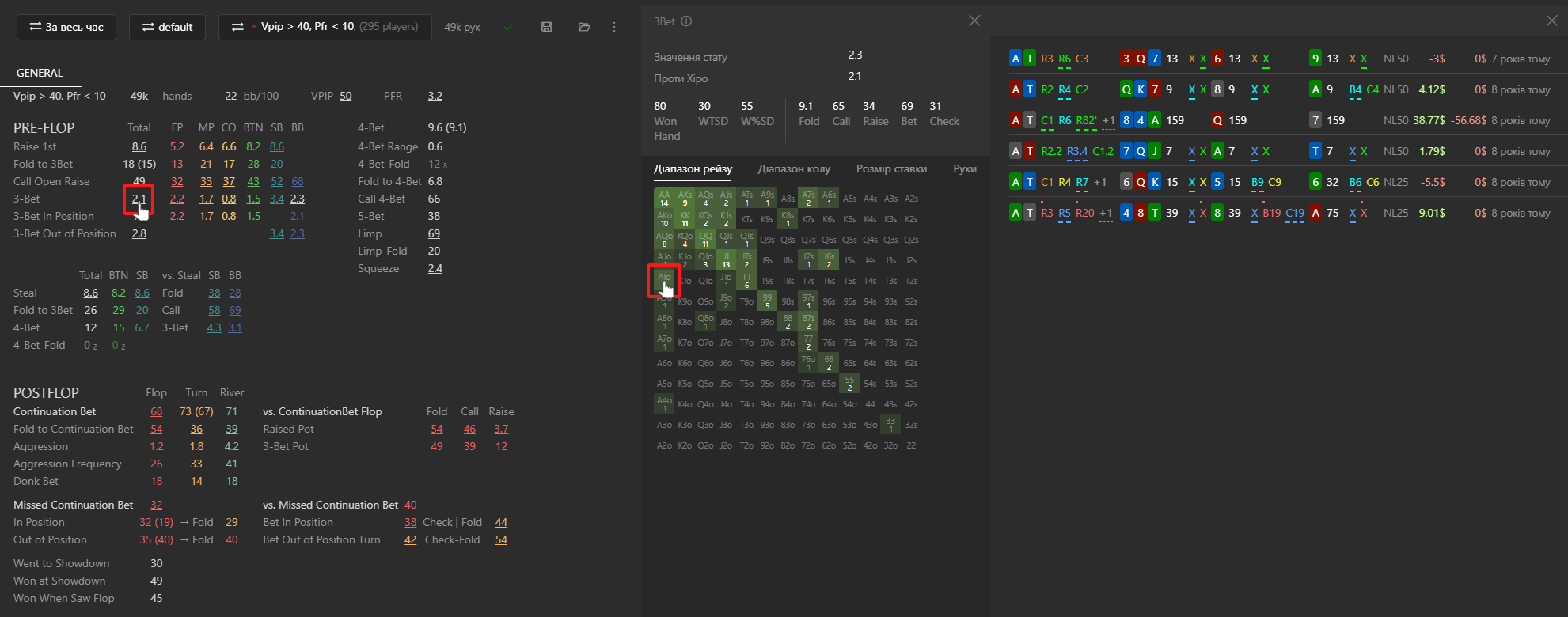Switch to the 'Руки' tab
Screen dimensions: 1568x617
point(965,168)
